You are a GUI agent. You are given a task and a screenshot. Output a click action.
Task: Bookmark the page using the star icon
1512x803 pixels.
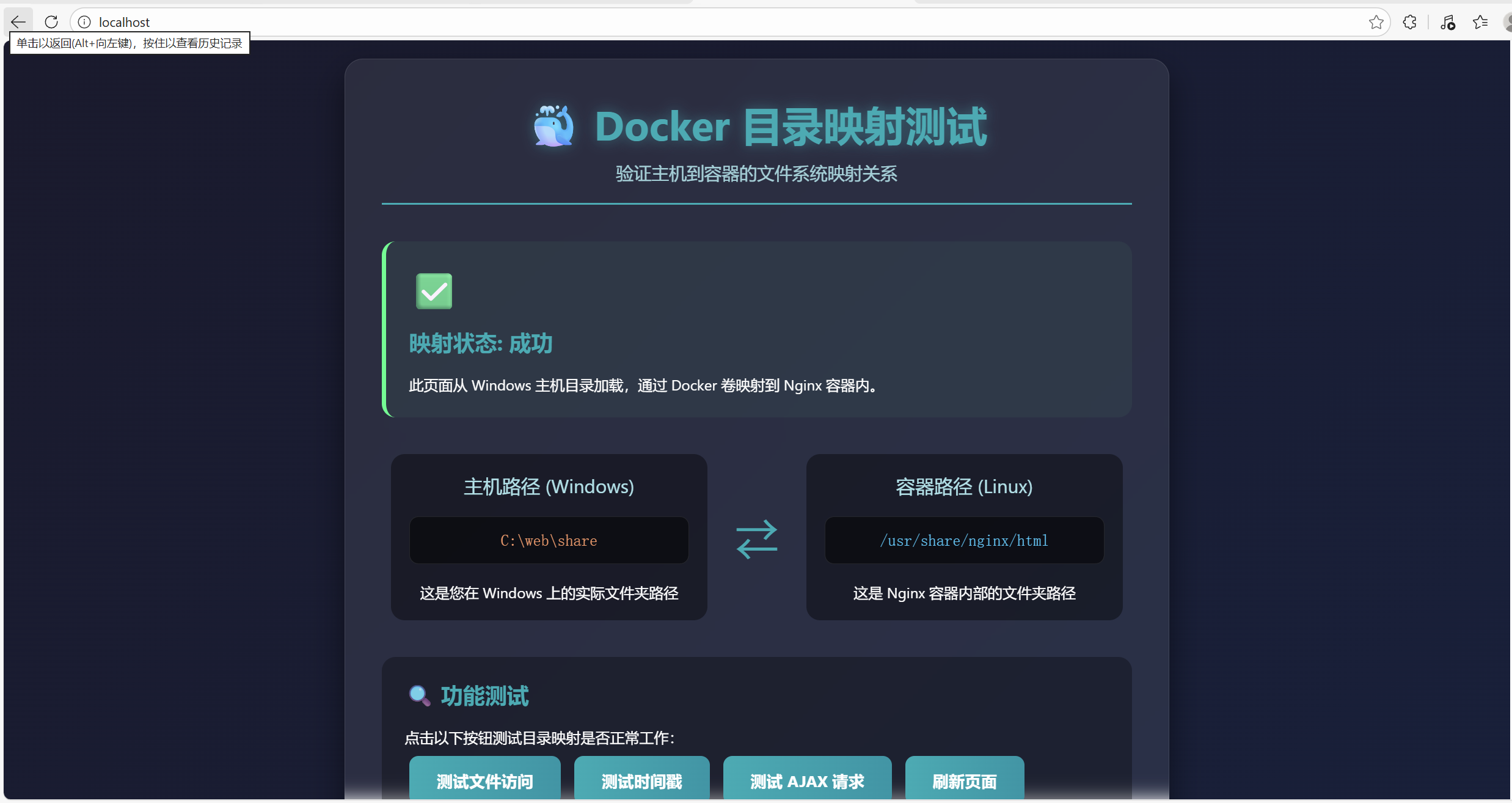pos(1376,23)
